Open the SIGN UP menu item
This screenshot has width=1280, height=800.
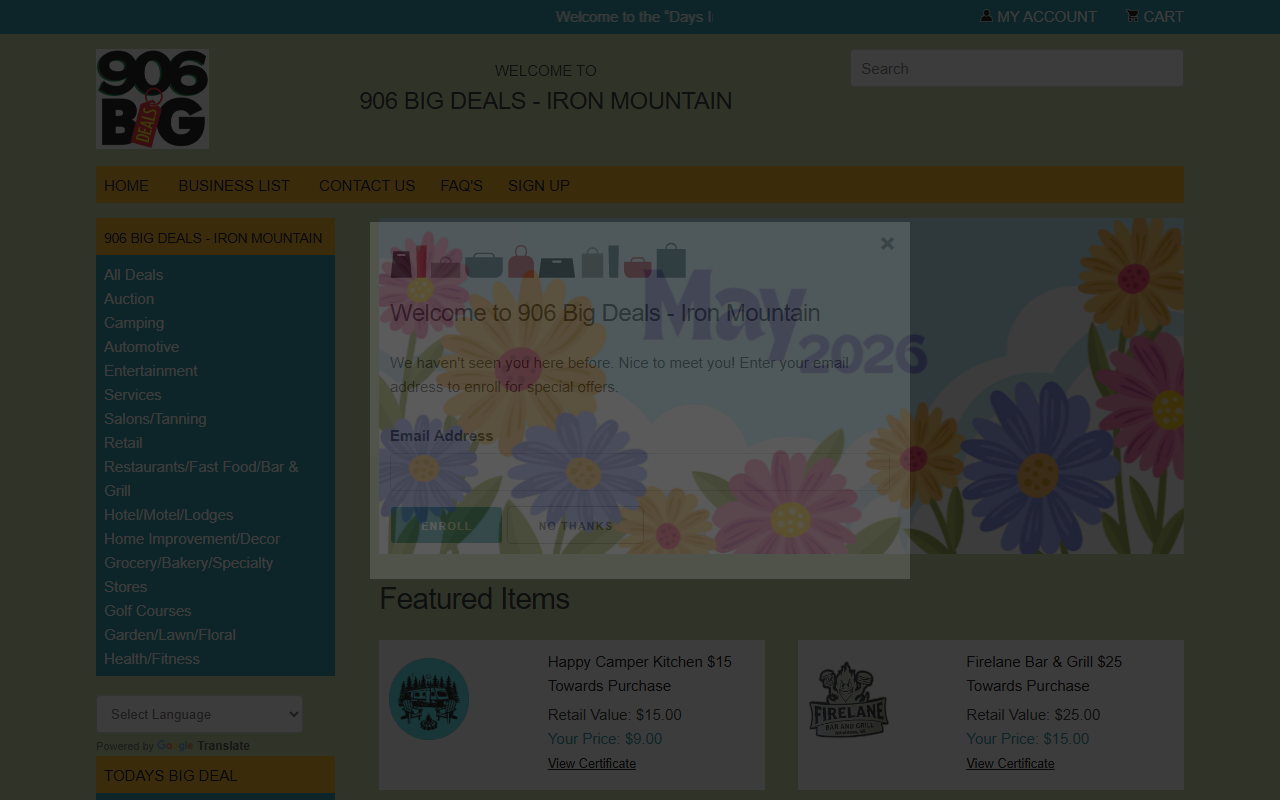539,185
